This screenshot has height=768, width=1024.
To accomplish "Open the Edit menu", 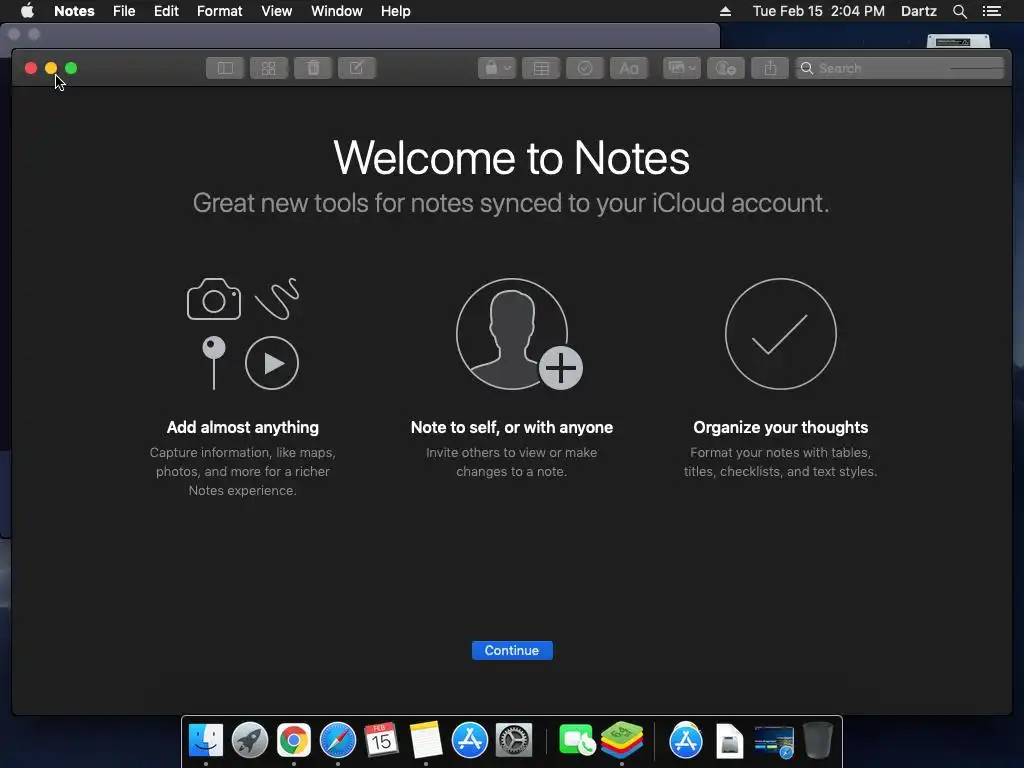I will click(x=166, y=11).
